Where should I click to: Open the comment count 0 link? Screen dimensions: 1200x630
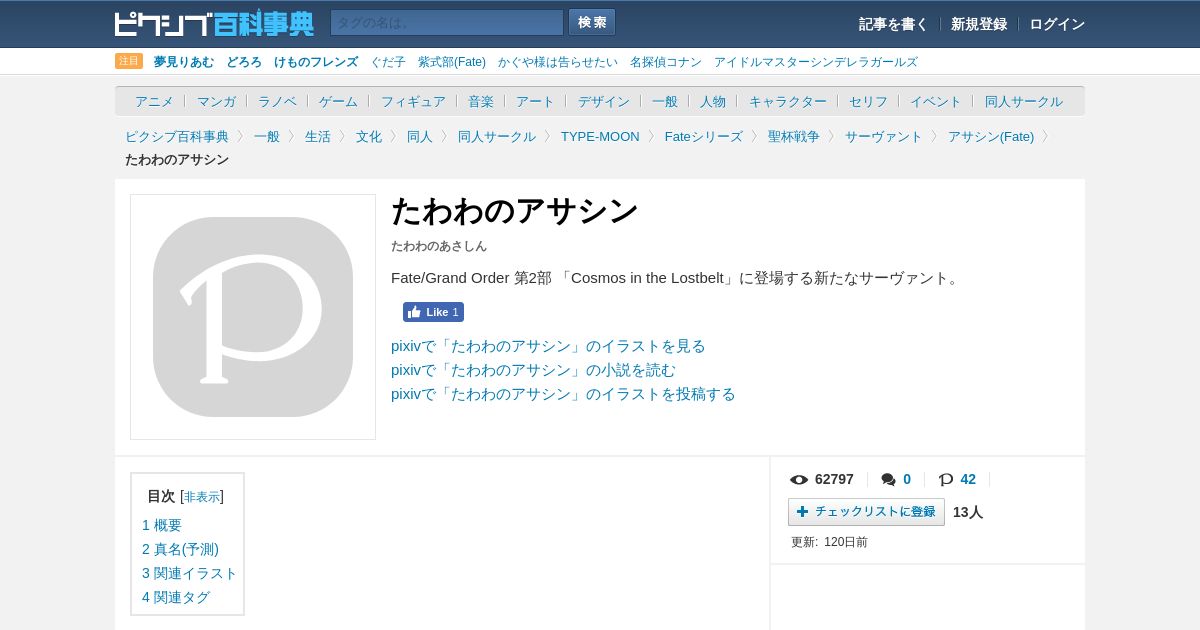click(907, 479)
